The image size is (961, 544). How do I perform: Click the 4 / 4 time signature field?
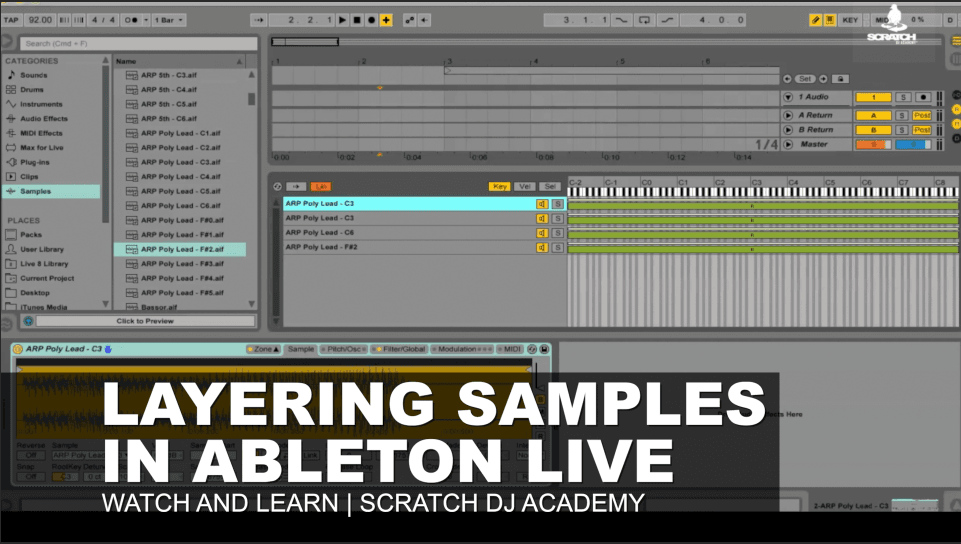pyautogui.click(x=104, y=20)
